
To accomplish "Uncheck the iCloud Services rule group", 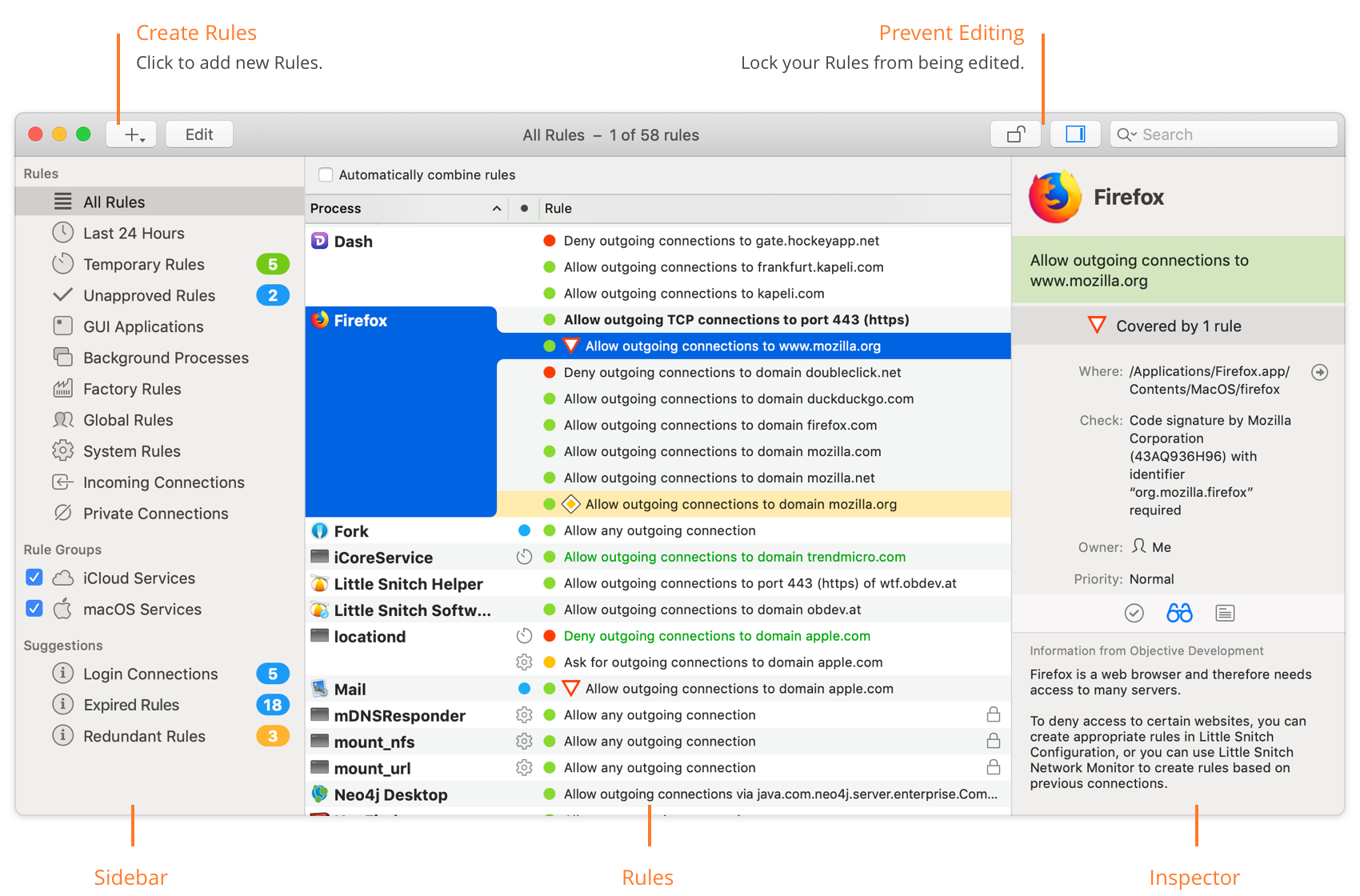I will point(34,578).
